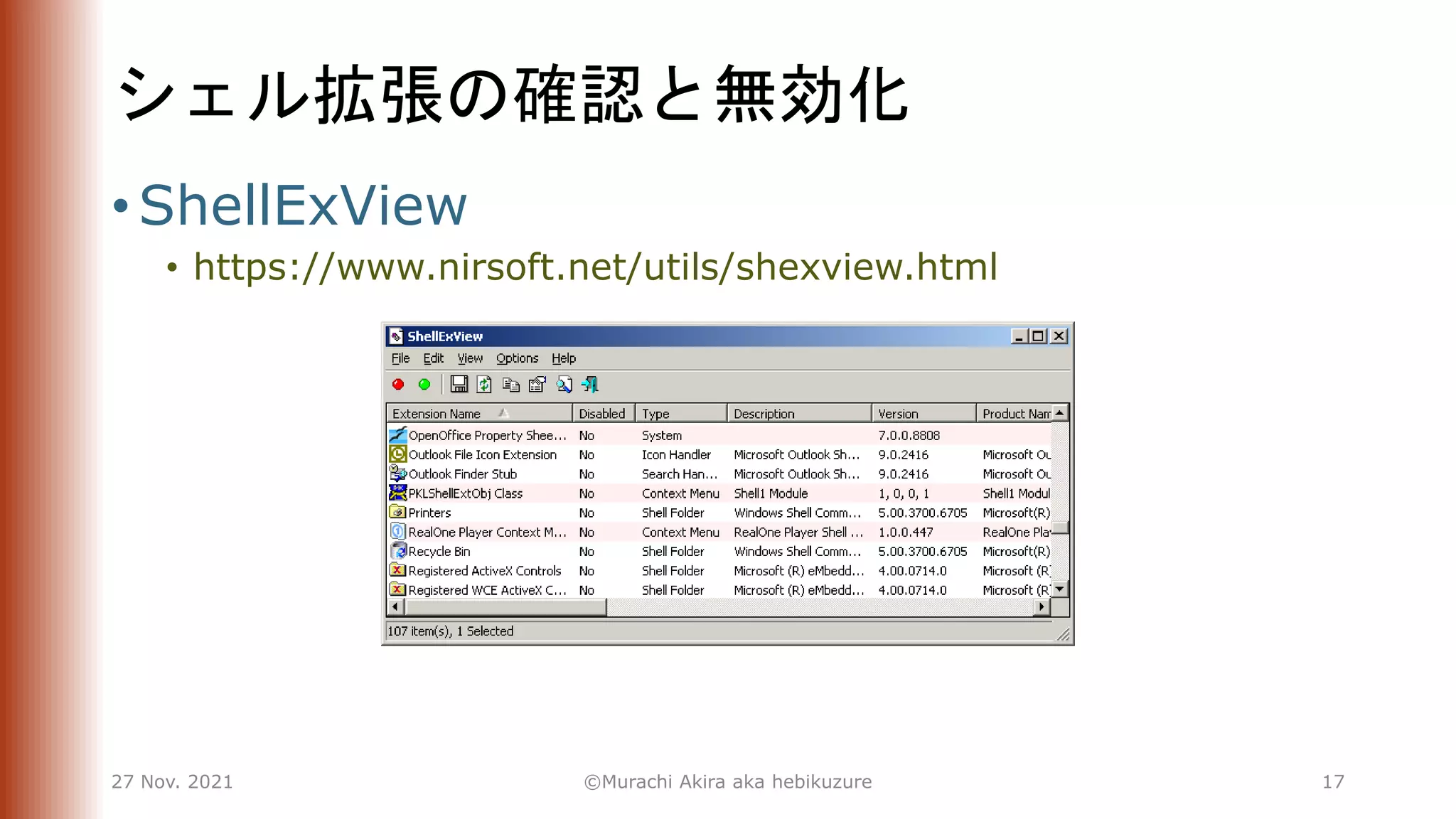This screenshot has width=1456, height=819.
Task: Click the window resize grip corner
Action: tap(1063, 635)
